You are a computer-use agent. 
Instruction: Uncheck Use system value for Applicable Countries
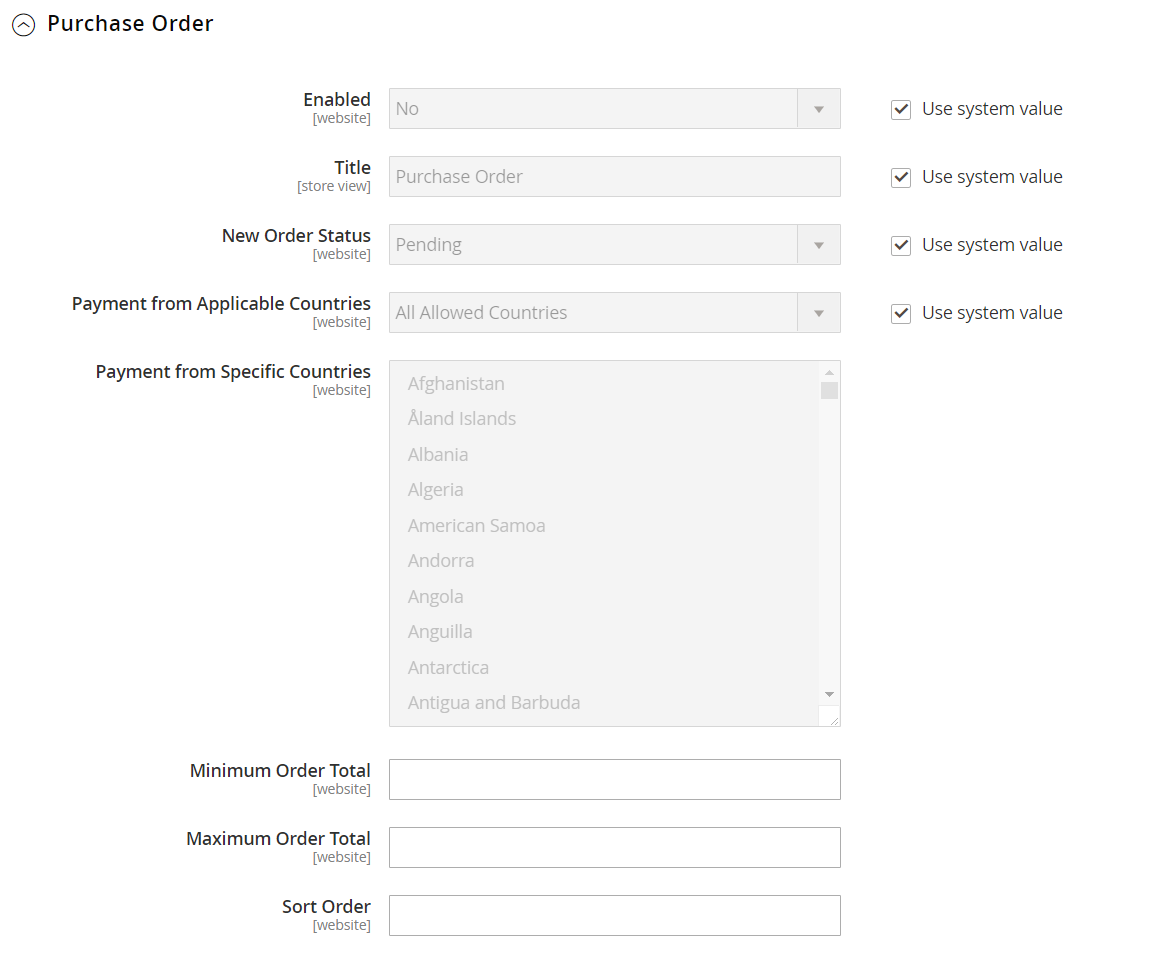(x=901, y=313)
